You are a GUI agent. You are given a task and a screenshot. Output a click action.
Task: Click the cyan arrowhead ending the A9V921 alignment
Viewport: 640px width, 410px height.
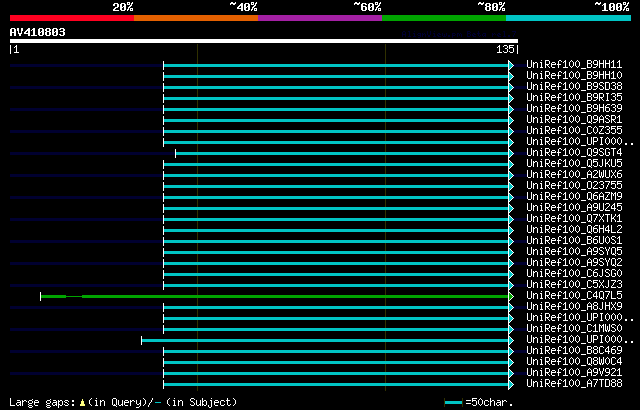tap(511, 374)
